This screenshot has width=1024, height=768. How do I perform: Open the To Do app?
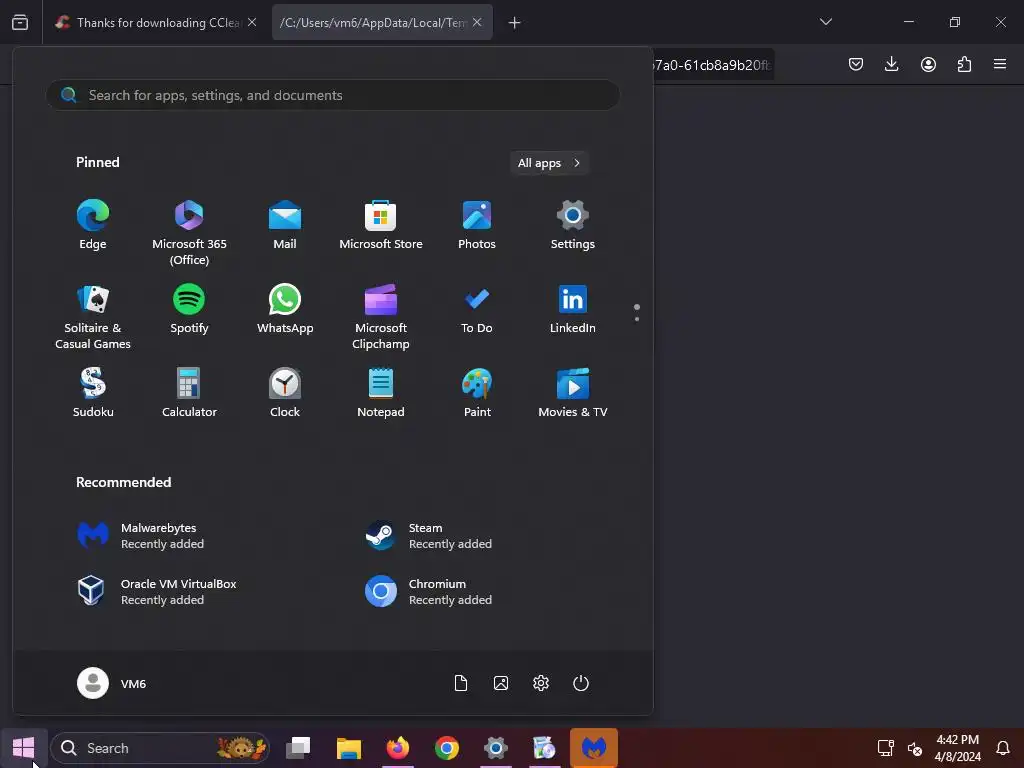pyautogui.click(x=477, y=310)
